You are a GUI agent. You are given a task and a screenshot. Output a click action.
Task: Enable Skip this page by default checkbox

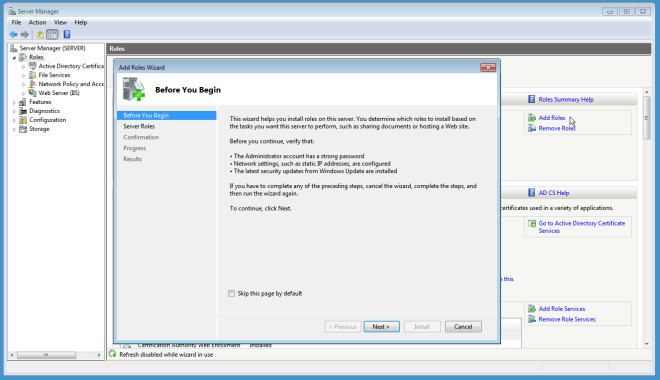click(232, 293)
